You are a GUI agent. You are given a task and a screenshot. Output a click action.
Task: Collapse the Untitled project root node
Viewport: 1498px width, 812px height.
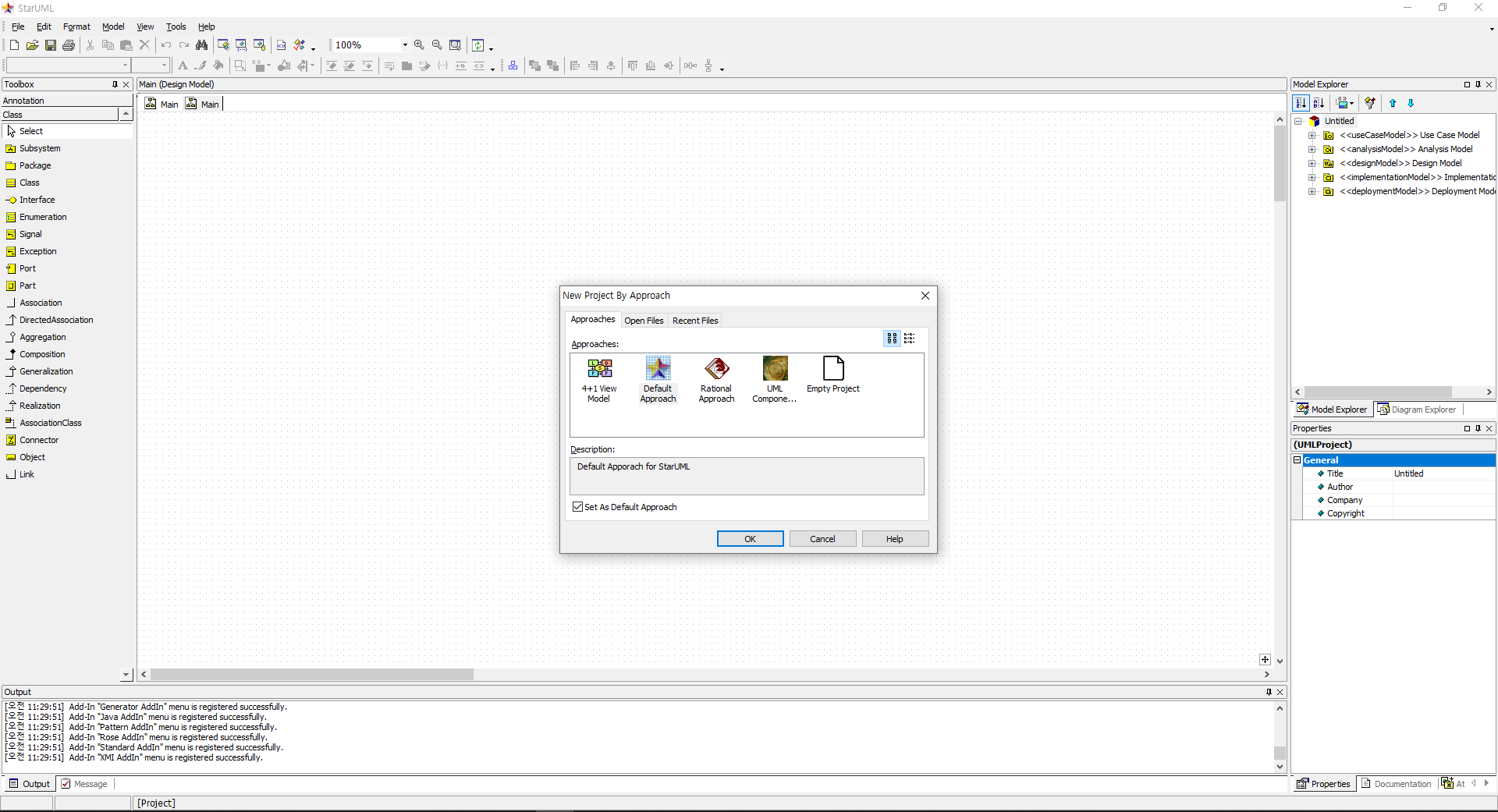(1298, 122)
